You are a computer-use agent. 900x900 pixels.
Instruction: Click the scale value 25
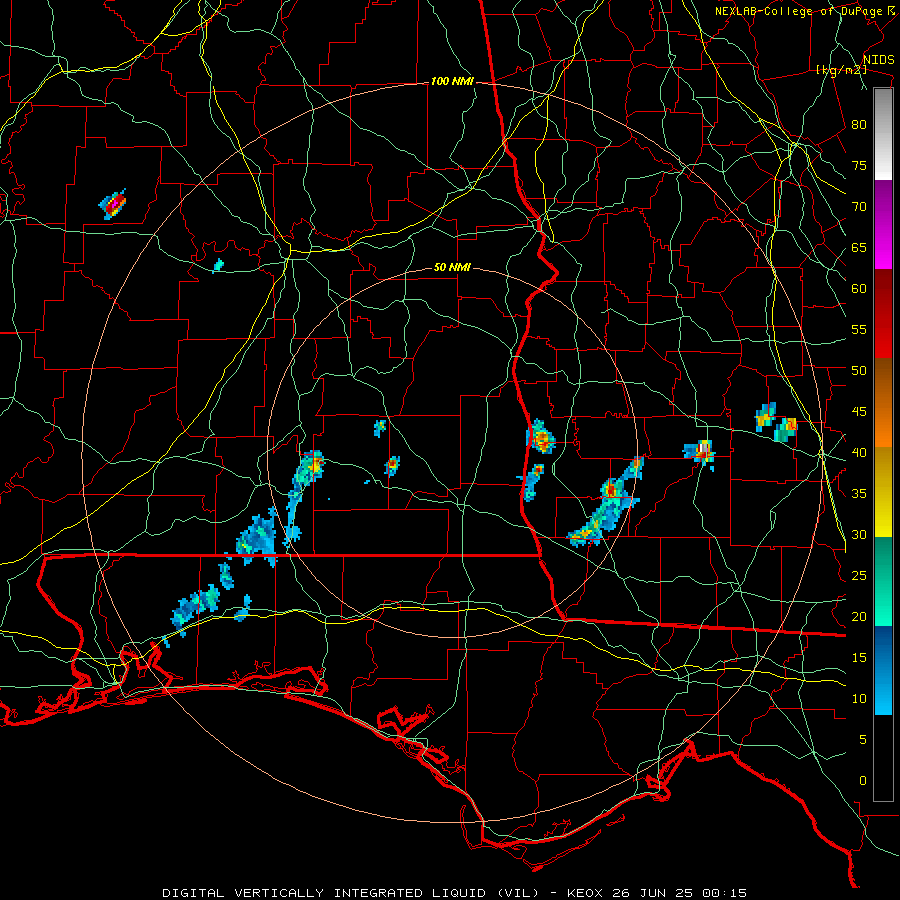859,576
